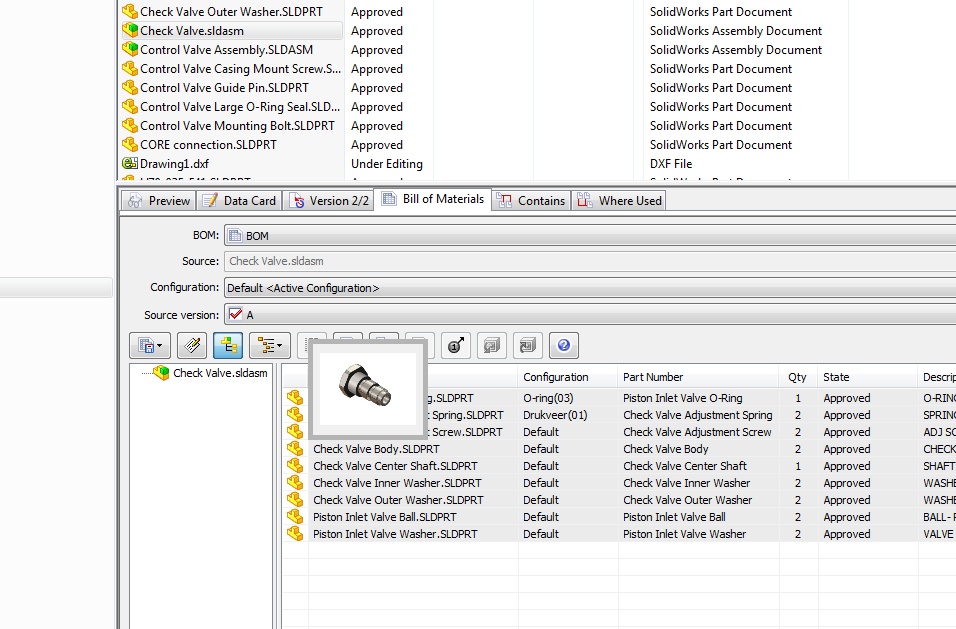
Task: Click the part thumbnail preview image
Action: pos(368,388)
